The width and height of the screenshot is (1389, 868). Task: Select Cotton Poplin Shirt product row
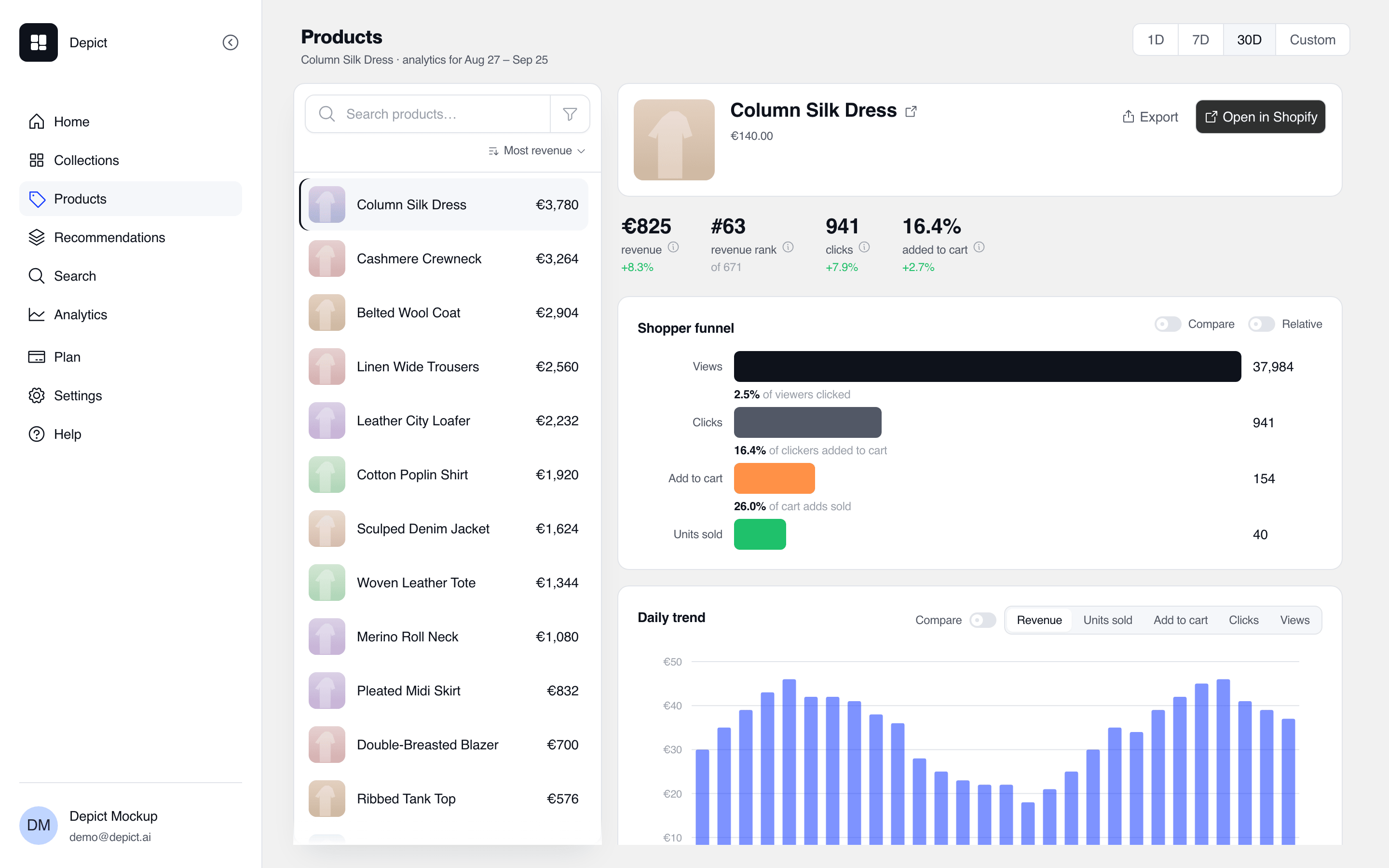(x=444, y=475)
